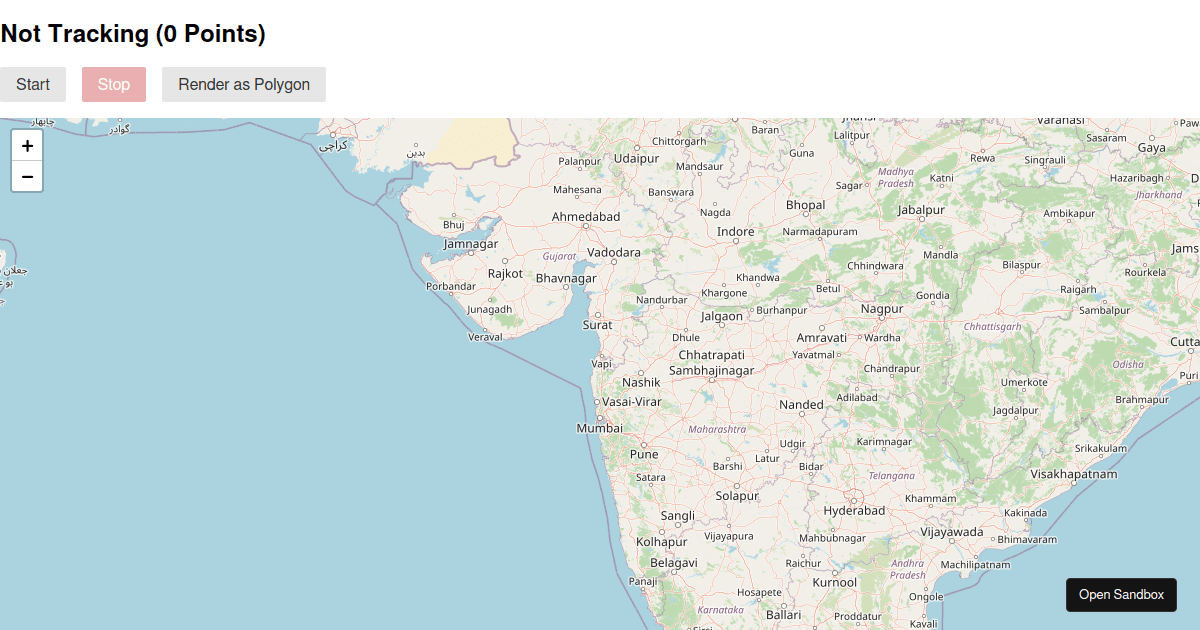The width and height of the screenshot is (1200, 630).
Task: Click the Chhindwara town label
Action: pyautogui.click(x=875, y=266)
